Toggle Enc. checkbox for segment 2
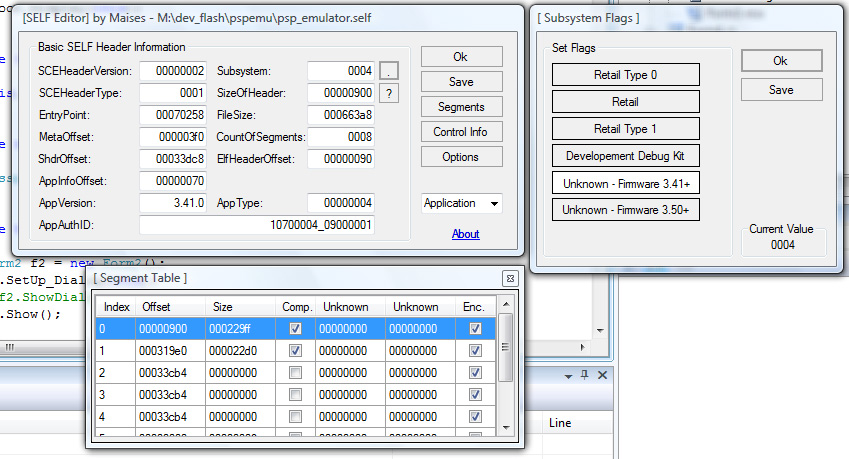Screen dimensions: 849x459 [475, 373]
